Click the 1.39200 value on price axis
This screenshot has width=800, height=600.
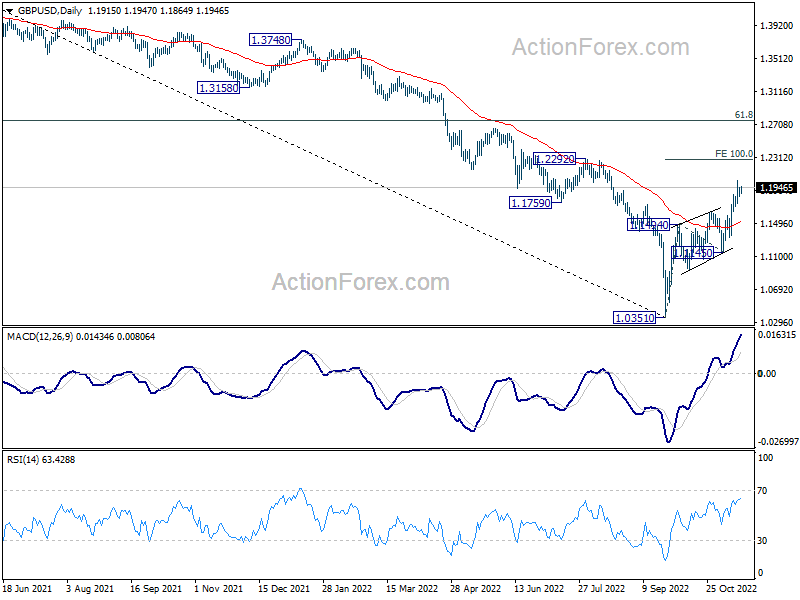pyautogui.click(x=776, y=25)
